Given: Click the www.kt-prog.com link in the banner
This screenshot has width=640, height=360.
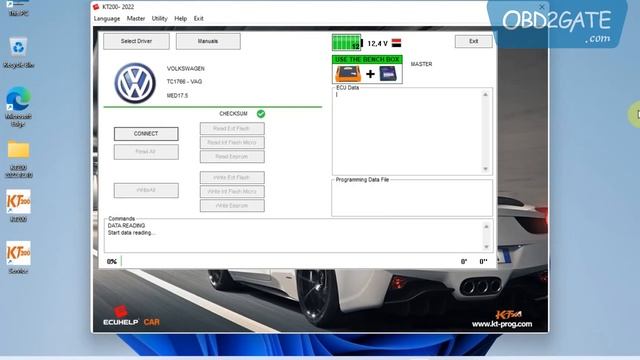Looking at the screenshot, I should click(x=502, y=324).
